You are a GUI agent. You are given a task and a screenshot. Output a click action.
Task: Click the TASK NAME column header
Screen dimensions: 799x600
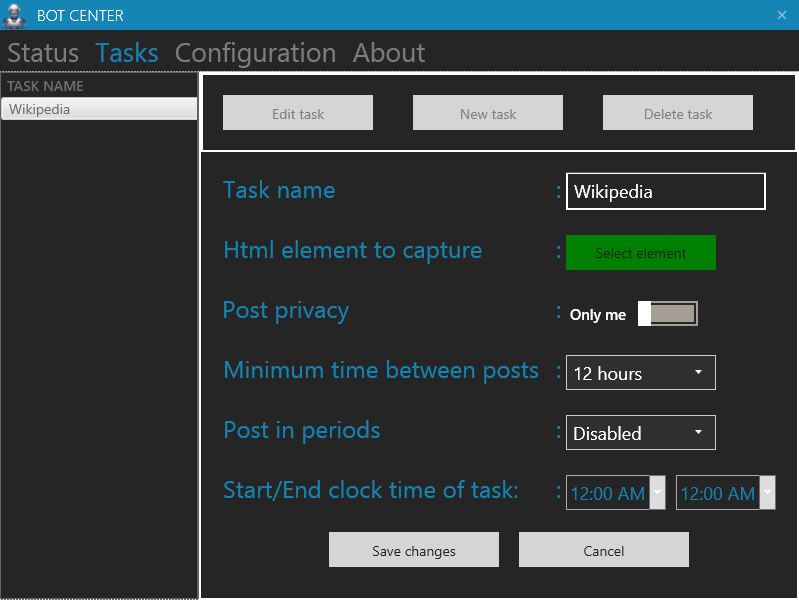point(98,86)
